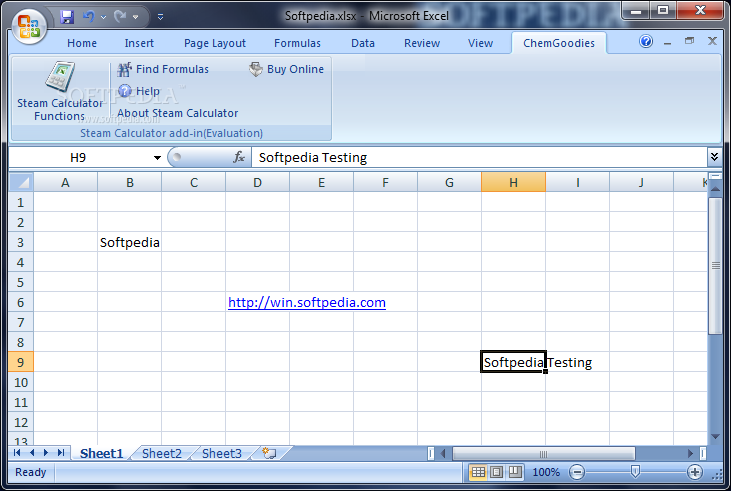The width and height of the screenshot is (731, 491).
Task: Select the ChemGoodies tab
Action: pyautogui.click(x=559, y=43)
